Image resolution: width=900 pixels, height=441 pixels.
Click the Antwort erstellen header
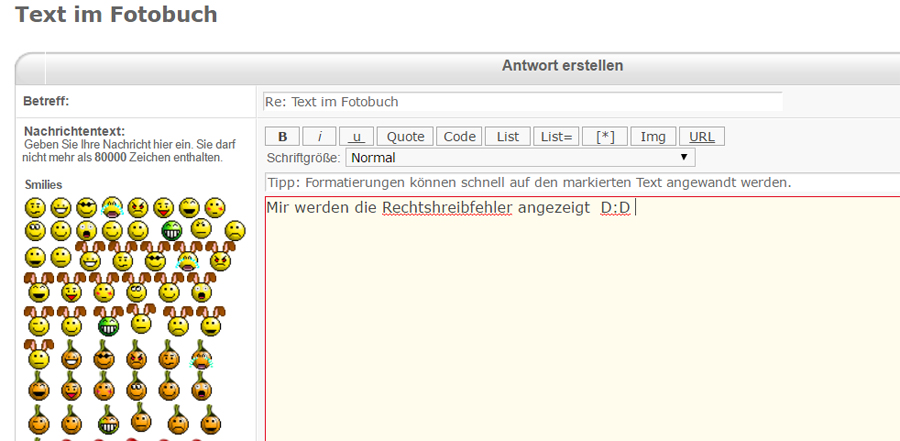562,65
